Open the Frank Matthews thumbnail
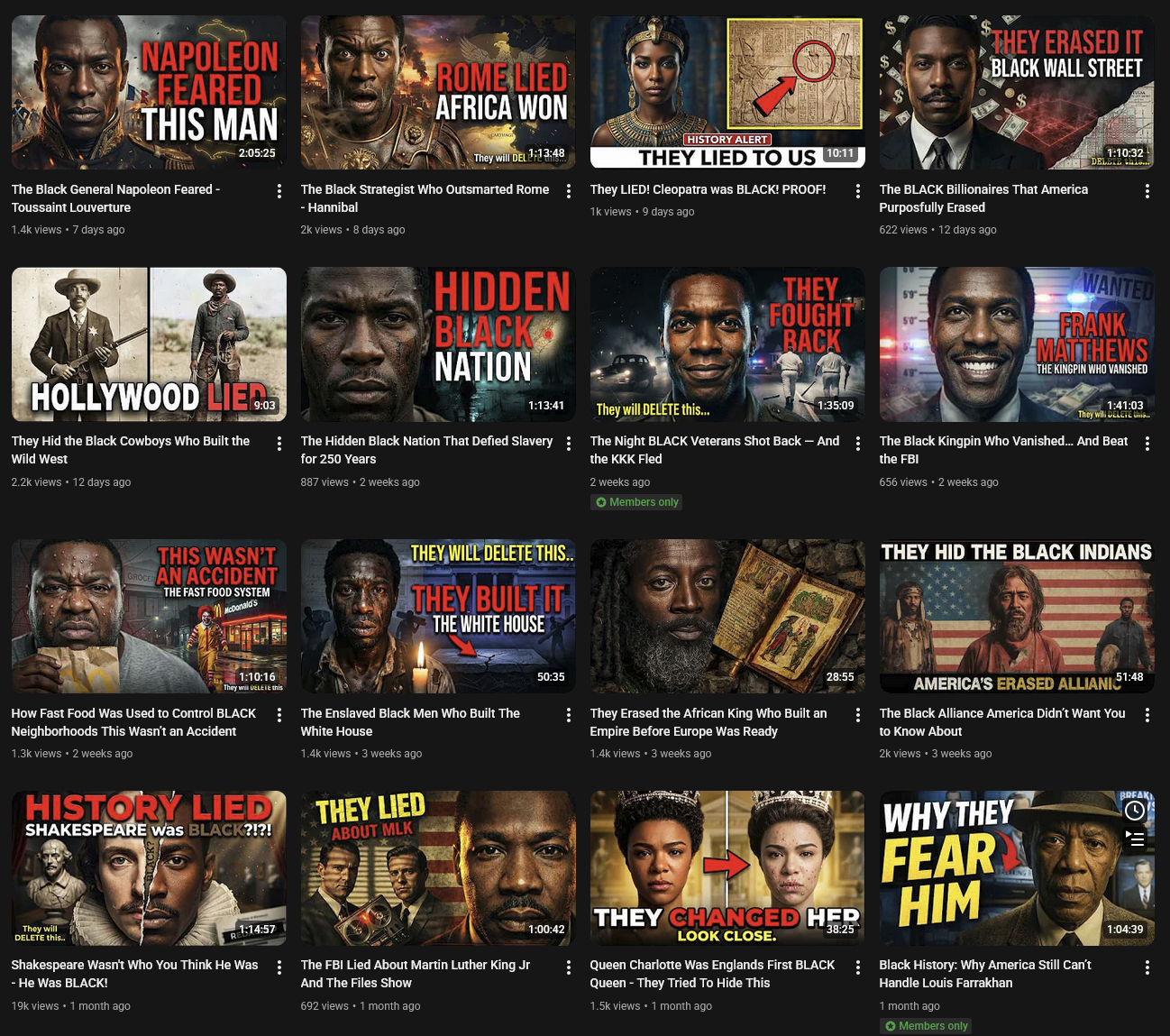This screenshot has width=1170, height=1036. 1017,344
